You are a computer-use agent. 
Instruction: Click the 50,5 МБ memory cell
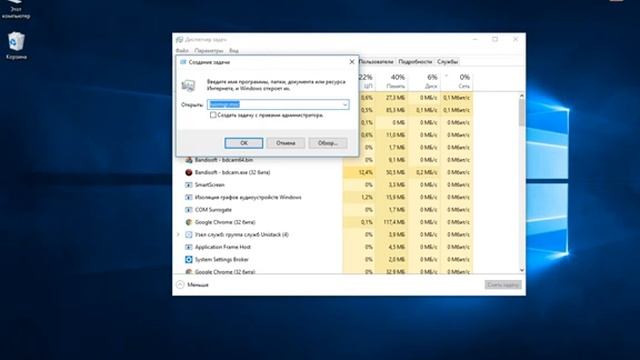click(x=391, y=173)
